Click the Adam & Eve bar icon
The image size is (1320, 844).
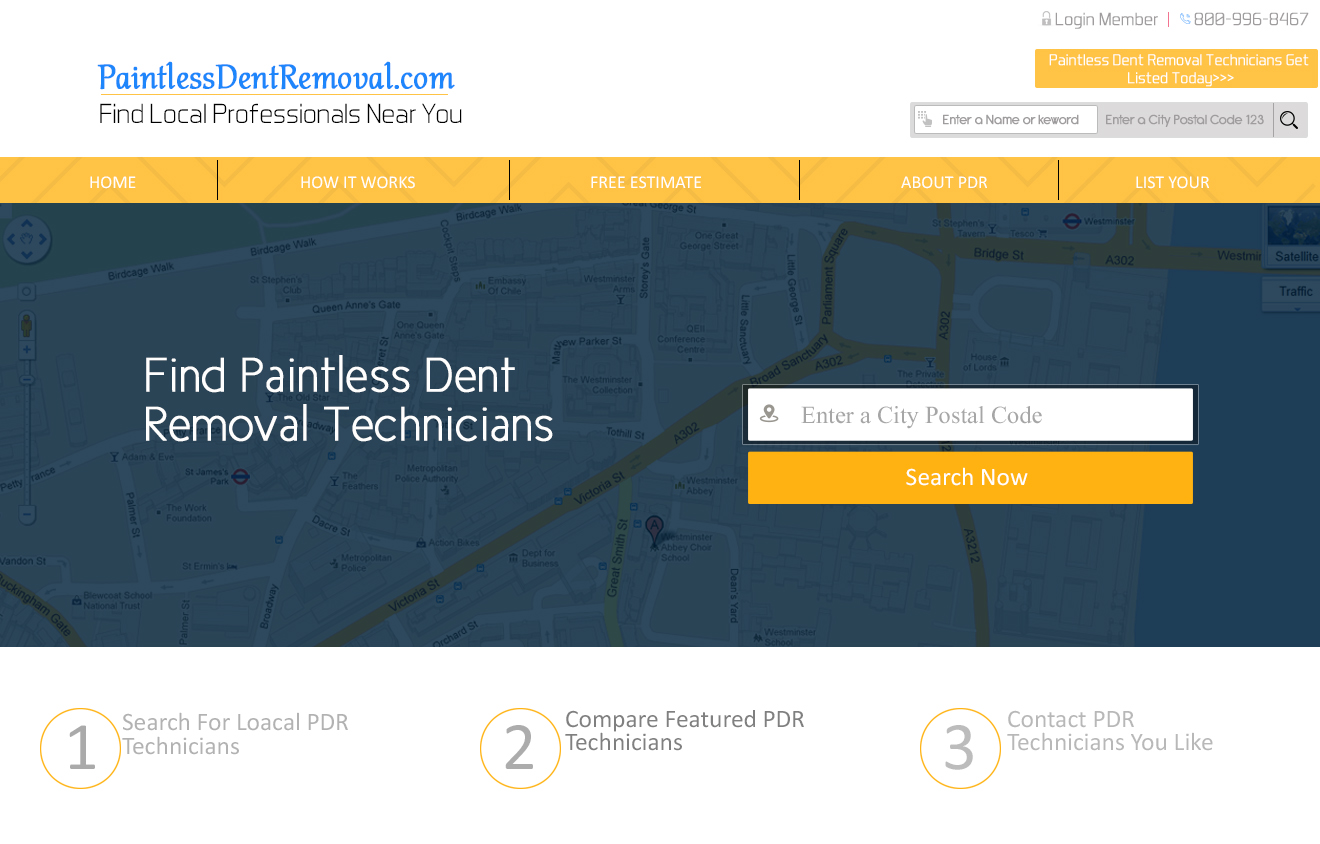coord(115,456)
